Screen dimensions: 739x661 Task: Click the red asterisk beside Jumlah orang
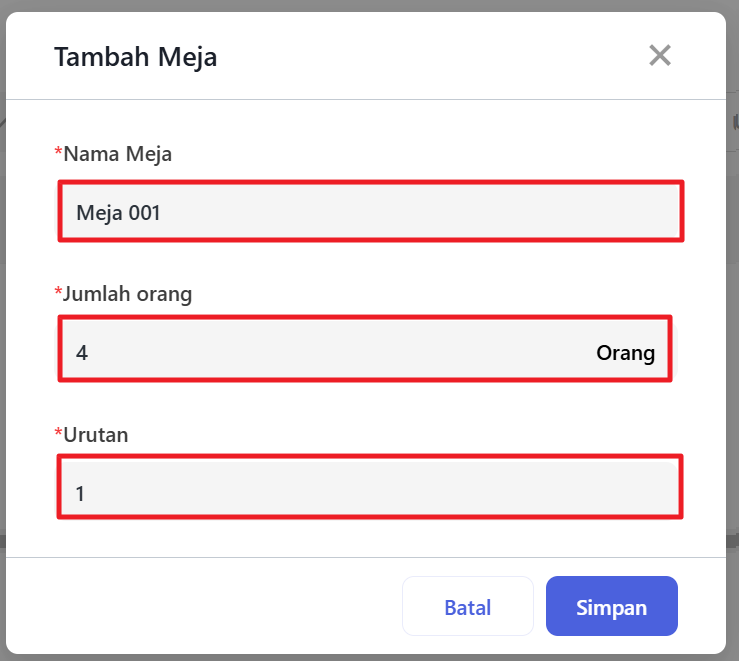click(57, 293)
